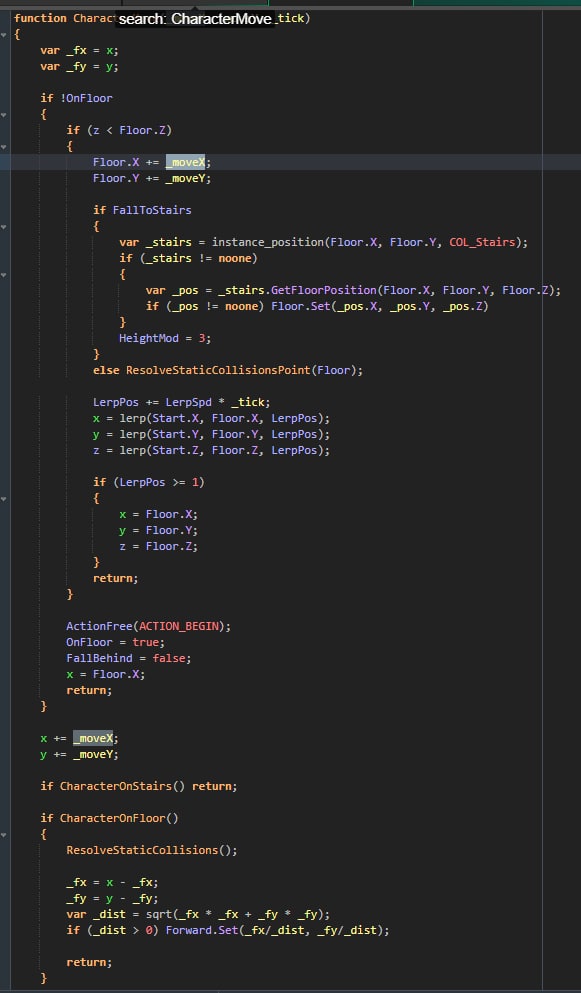Collapse the 'if (z < Floor.Z)' block fold arrow

[4, 146]
